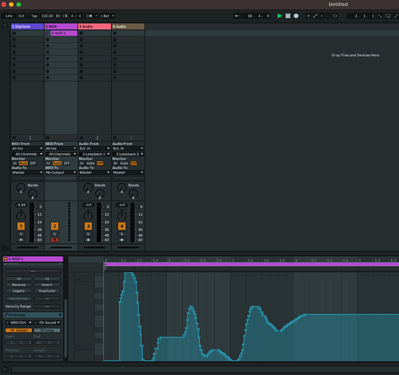Click first clip stop button in 3 Audio track
This screenshot has width=399, height=375.
coord(81,33)
